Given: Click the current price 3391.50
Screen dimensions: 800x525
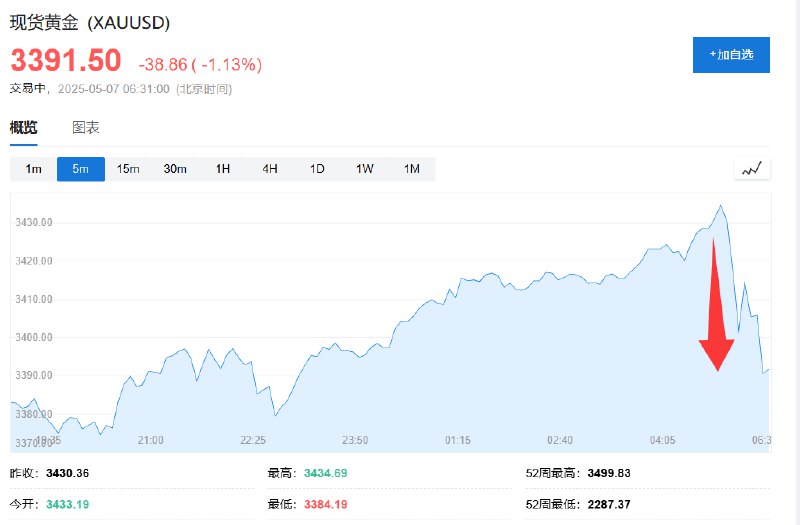Looking at the screenshot, I should pos(66,60).
